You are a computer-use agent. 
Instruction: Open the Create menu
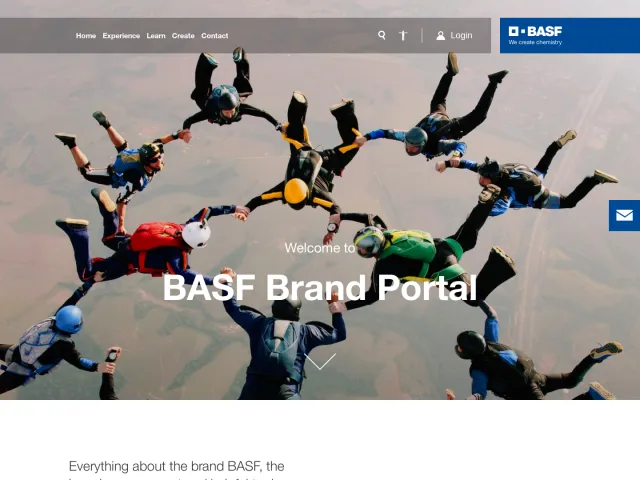[183, 36]
